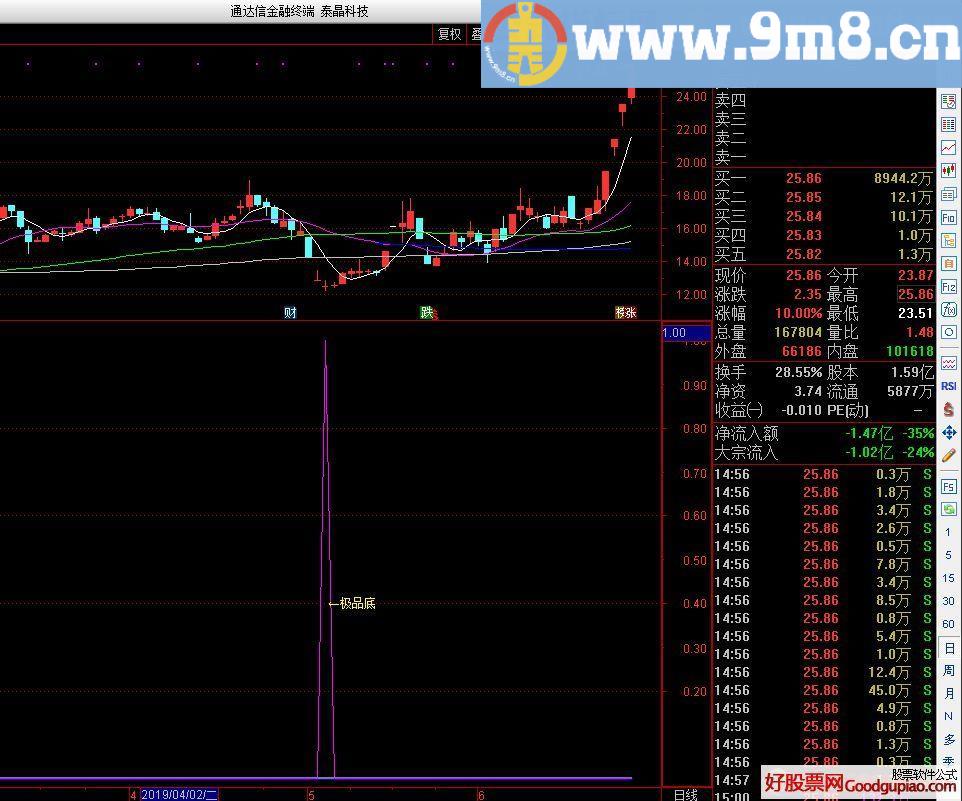Open the quote list grid icon
The height and width of the screenshot is (801, 962).
click(x=948, y=125)
